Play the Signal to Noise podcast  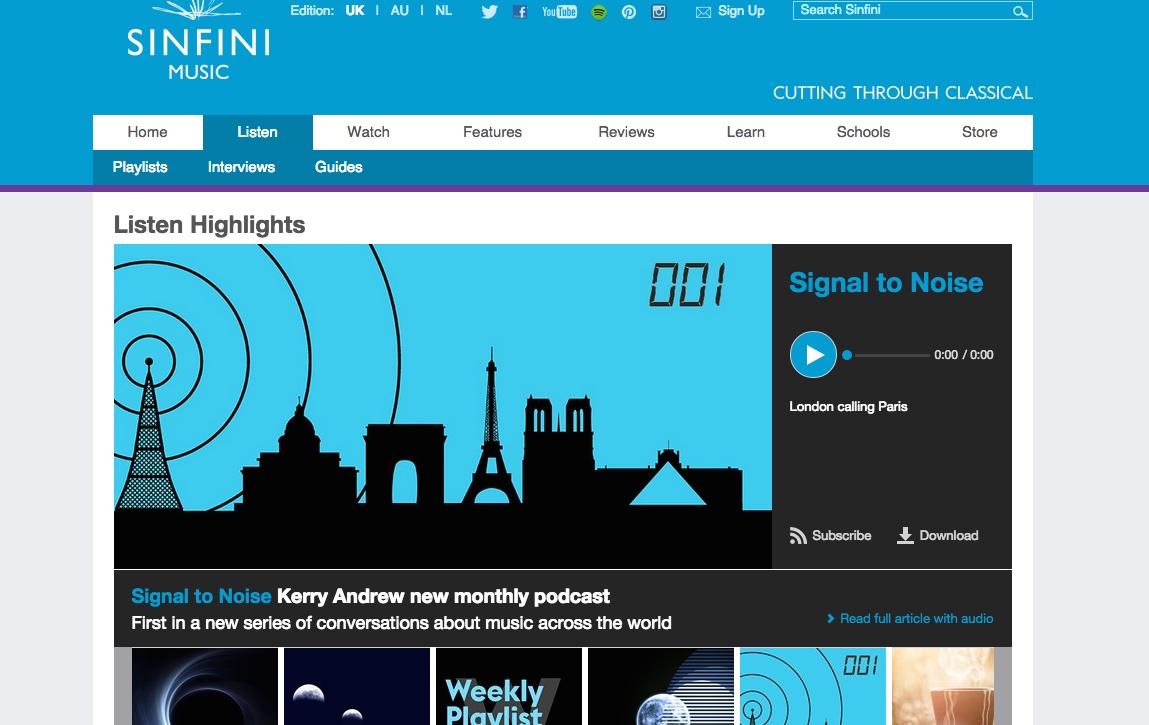[x=813, y=355]
